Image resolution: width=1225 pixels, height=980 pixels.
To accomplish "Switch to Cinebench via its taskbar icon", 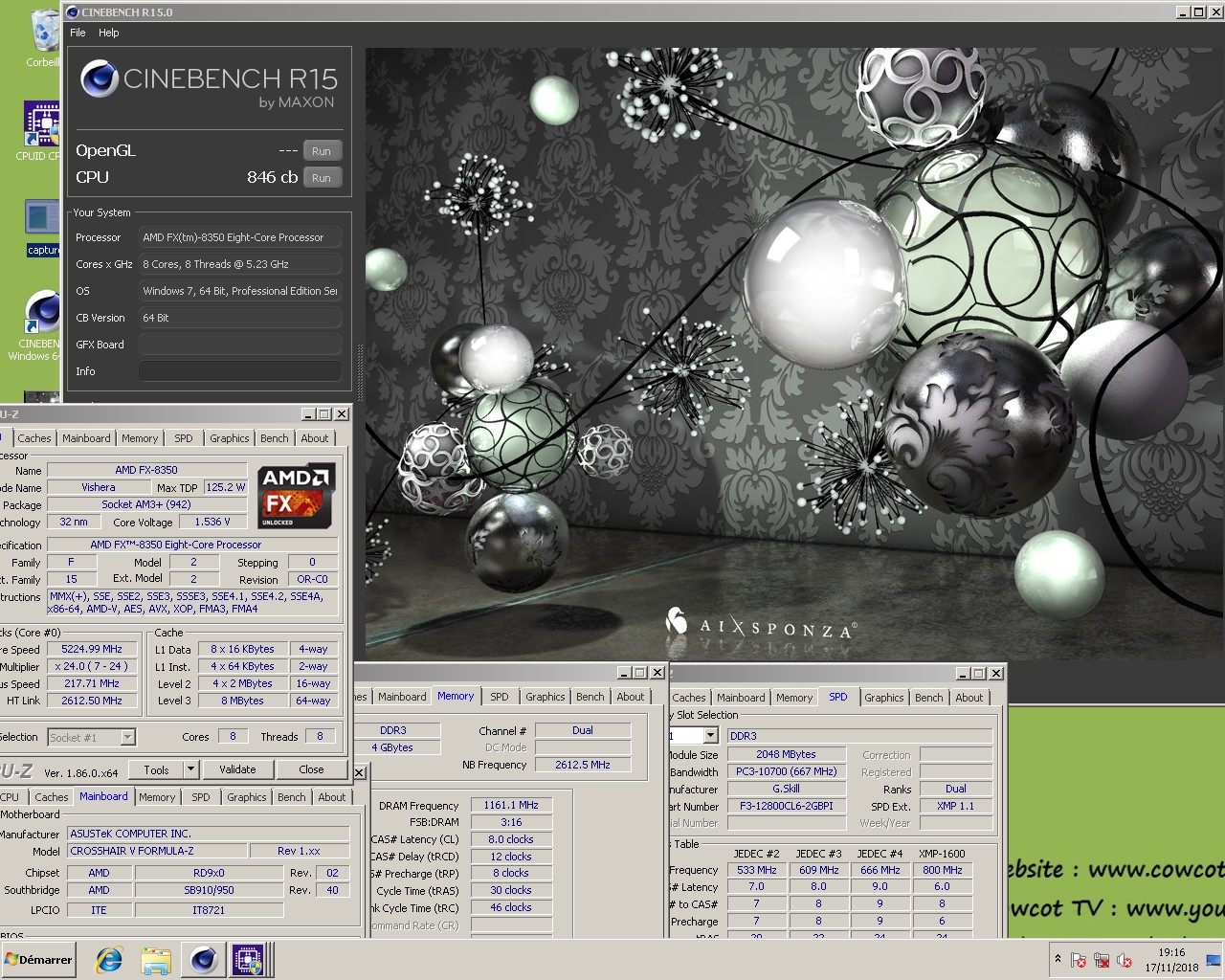I will click(x=203, y=960).
